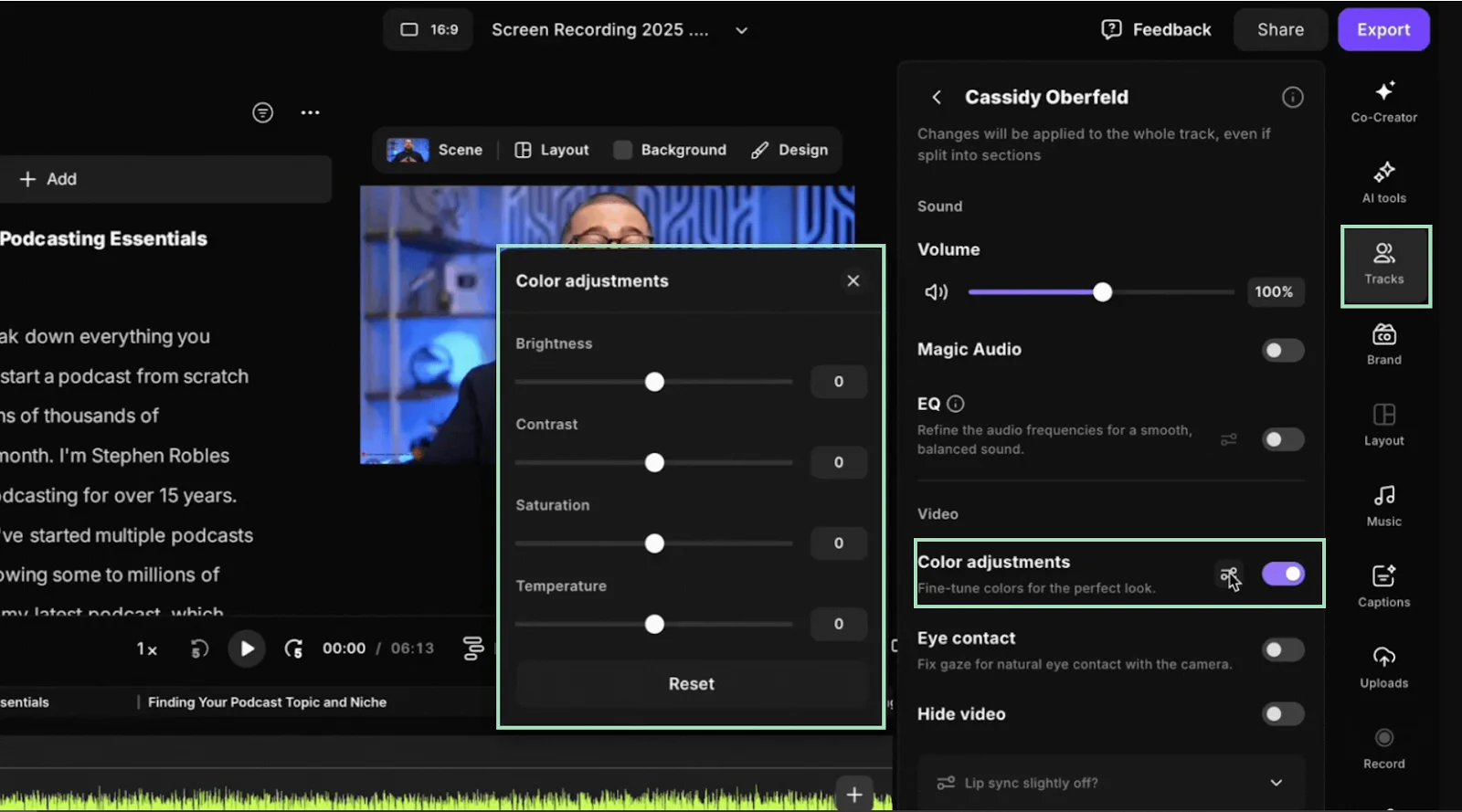Click the Export button

tap(1383, 29)
